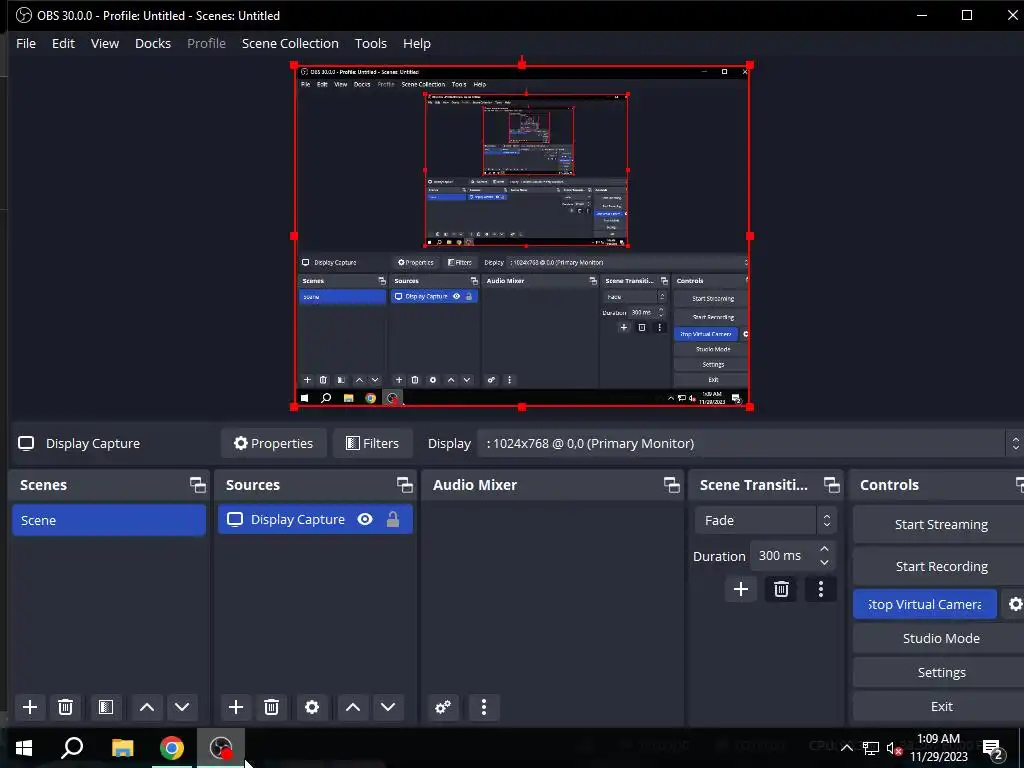Open scene filters icon in Scenes dock

tap(106, 707)
